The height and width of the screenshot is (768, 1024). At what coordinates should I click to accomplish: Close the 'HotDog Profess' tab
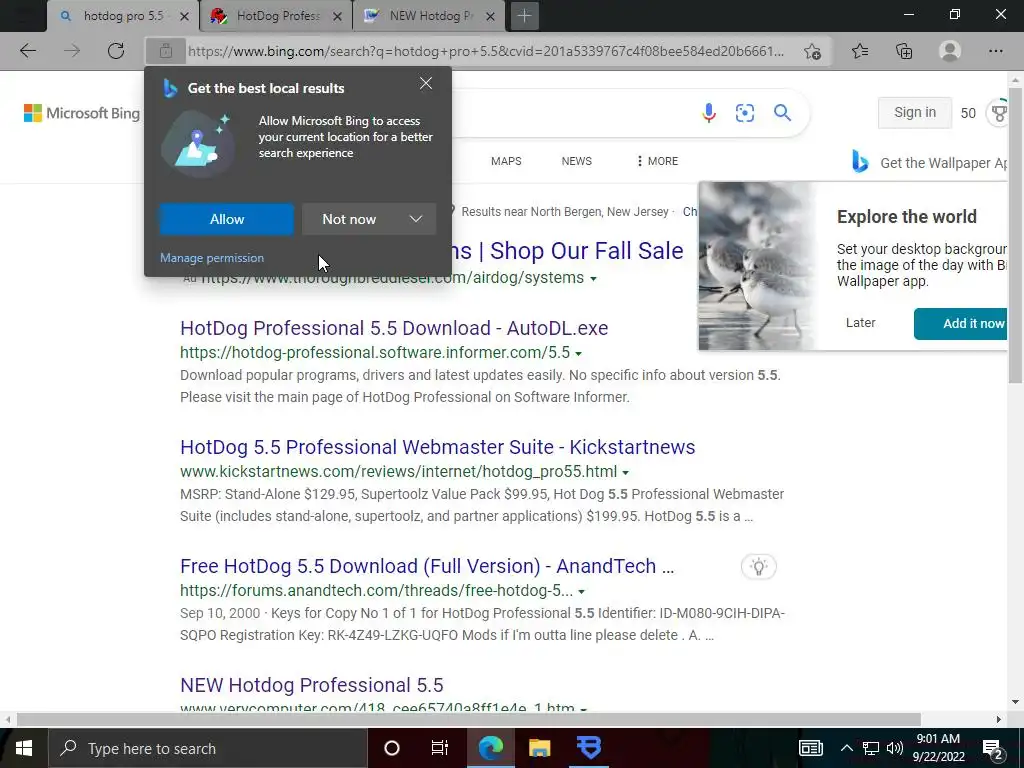click(x=337, y=16)
